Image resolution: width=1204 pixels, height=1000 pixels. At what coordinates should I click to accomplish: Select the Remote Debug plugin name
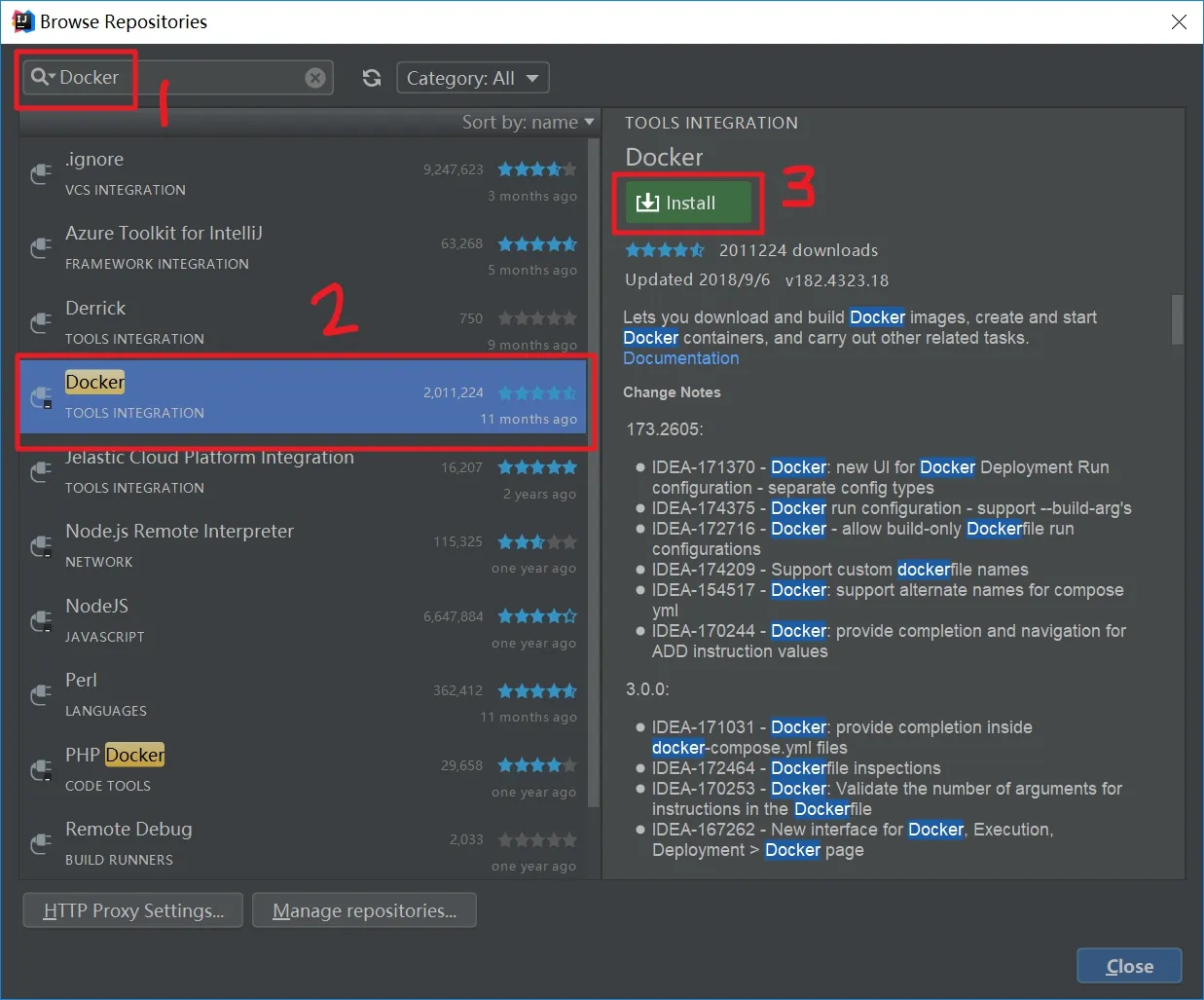coord(128,829)
